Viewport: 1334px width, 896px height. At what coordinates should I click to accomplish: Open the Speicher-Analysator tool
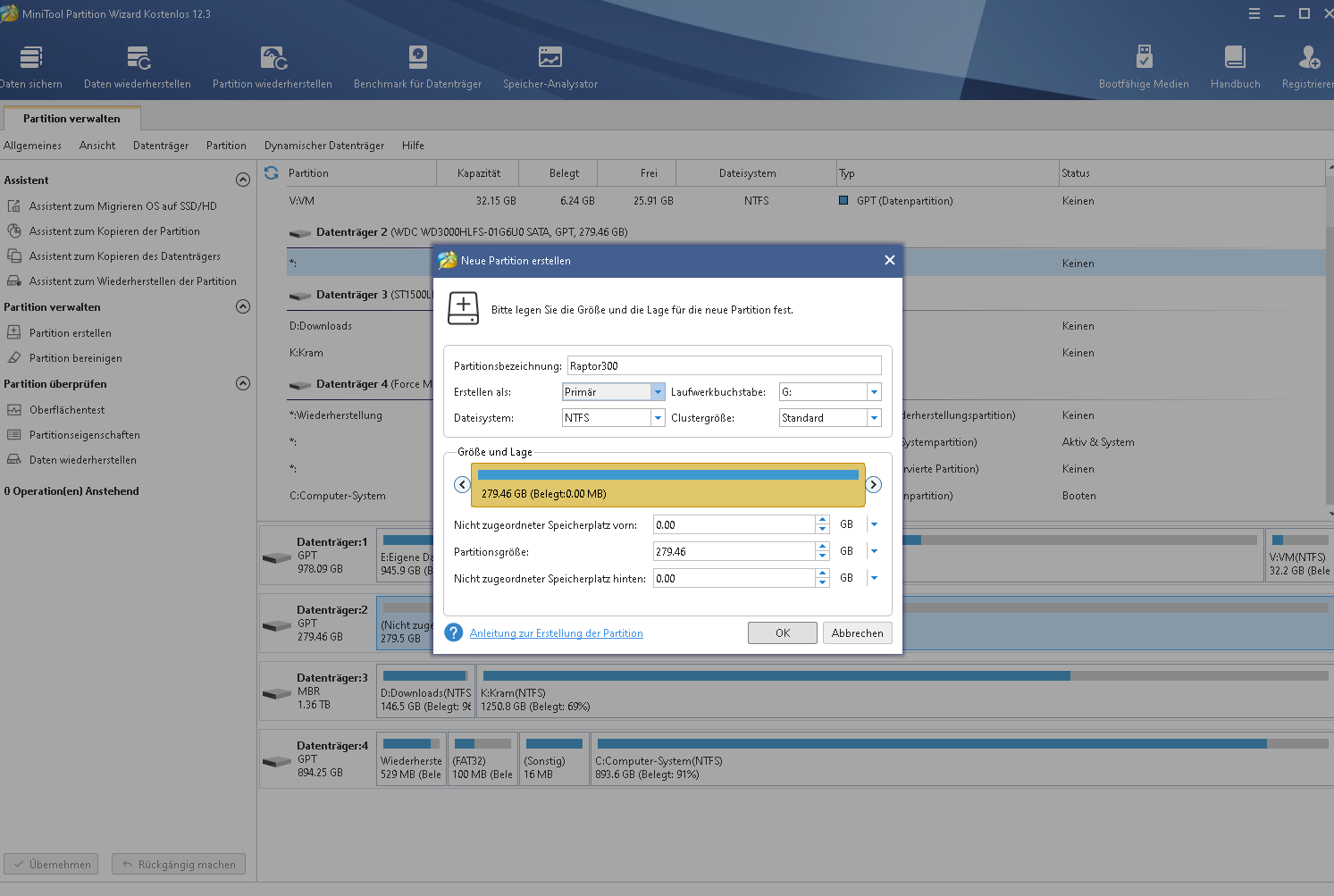(550, 59)
